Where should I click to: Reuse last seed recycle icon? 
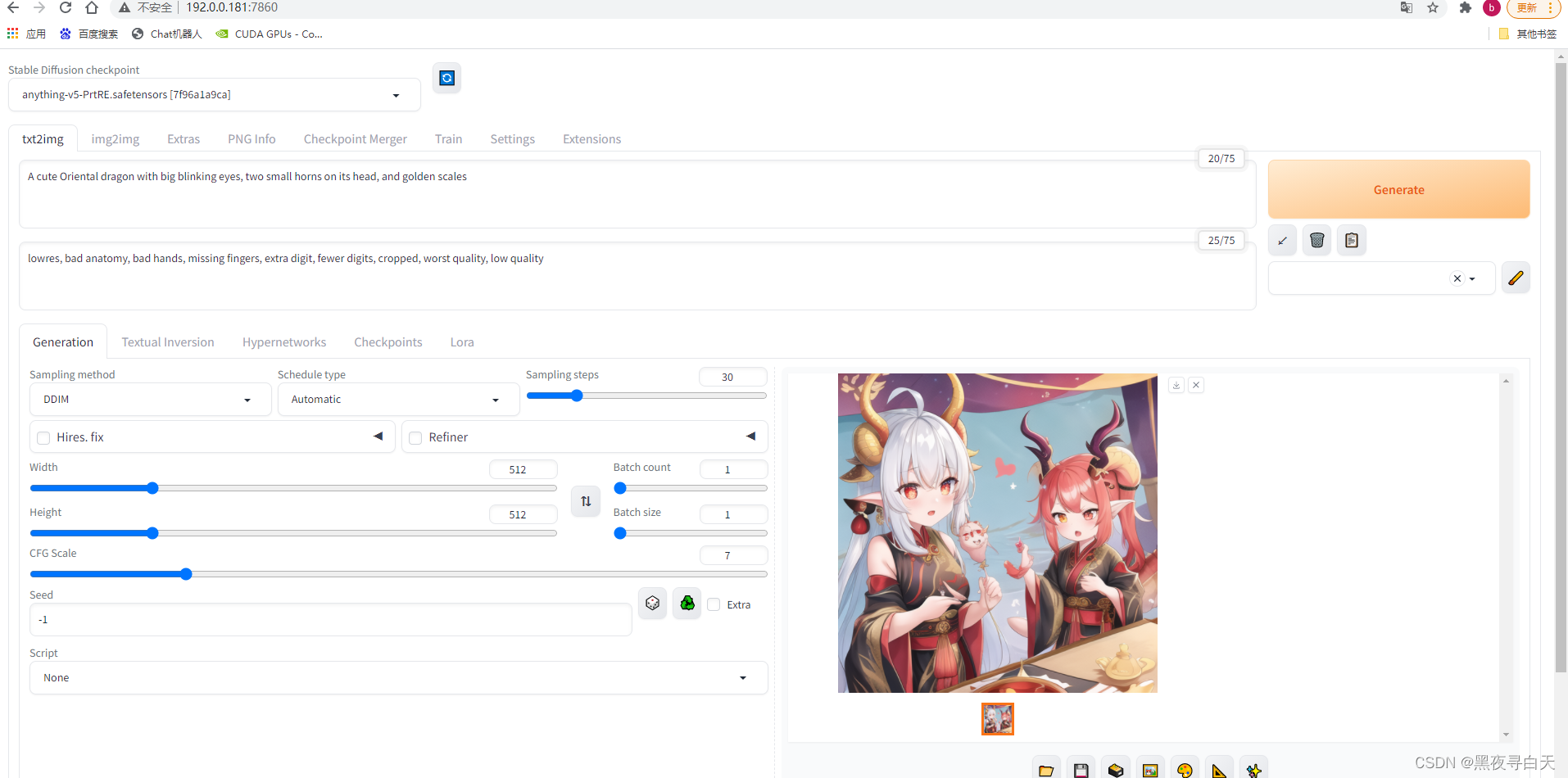pyautogui.click(x=687, y=604)
